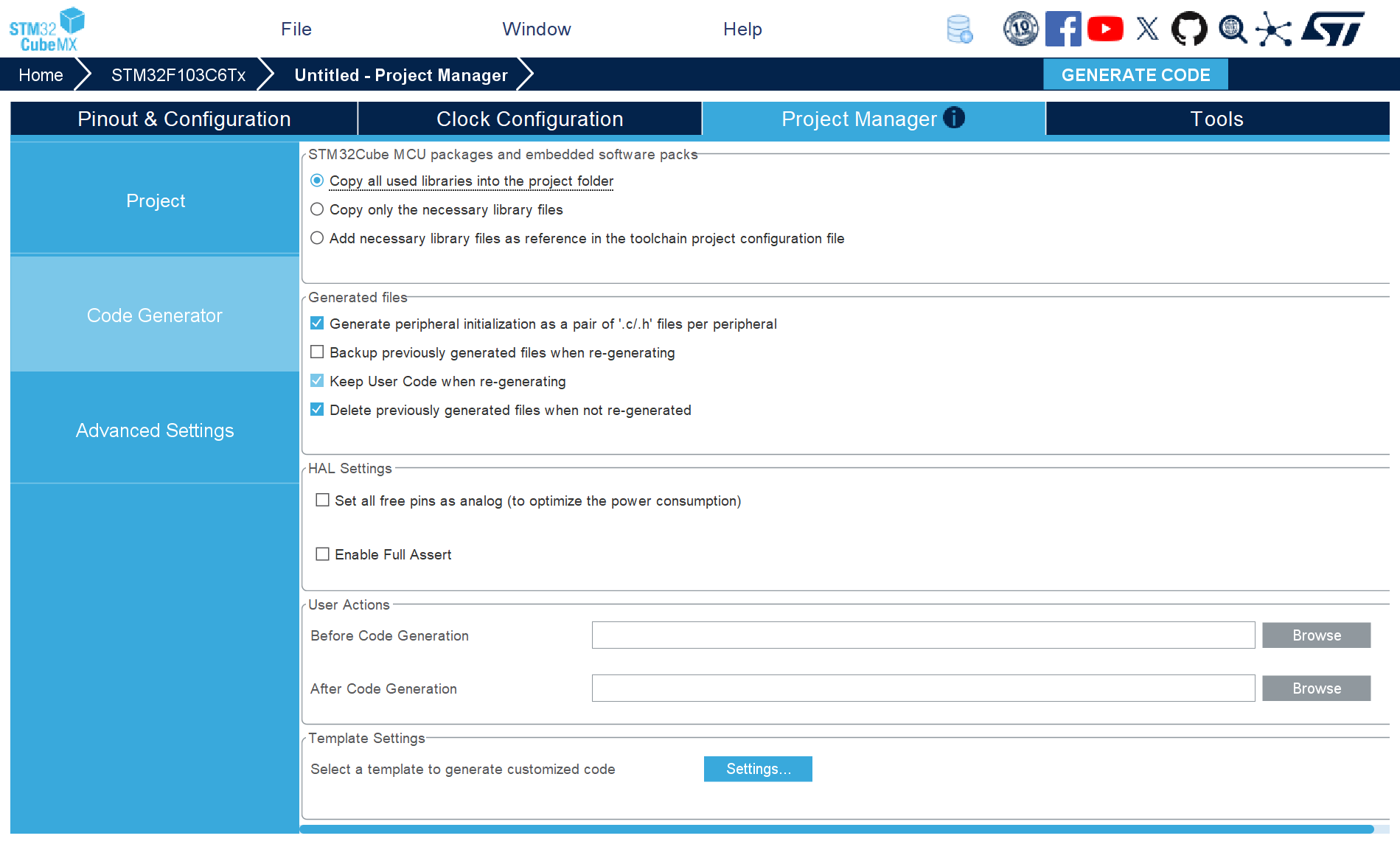Toggle 'Keep User Code when re-generating' checkbox

tap(317, 380)
